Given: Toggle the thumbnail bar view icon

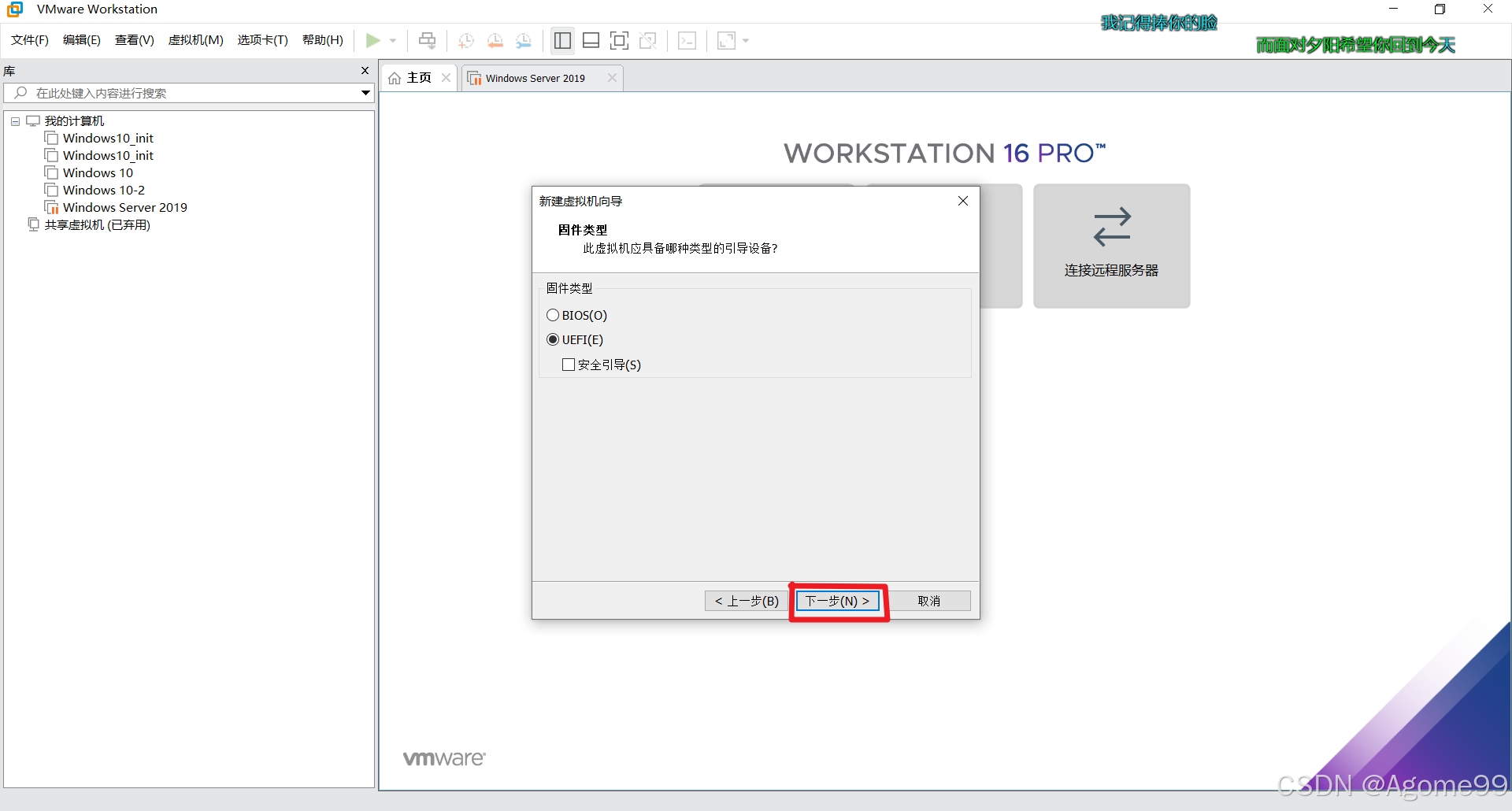Looking at the screenshot, I should coord(591,40).
